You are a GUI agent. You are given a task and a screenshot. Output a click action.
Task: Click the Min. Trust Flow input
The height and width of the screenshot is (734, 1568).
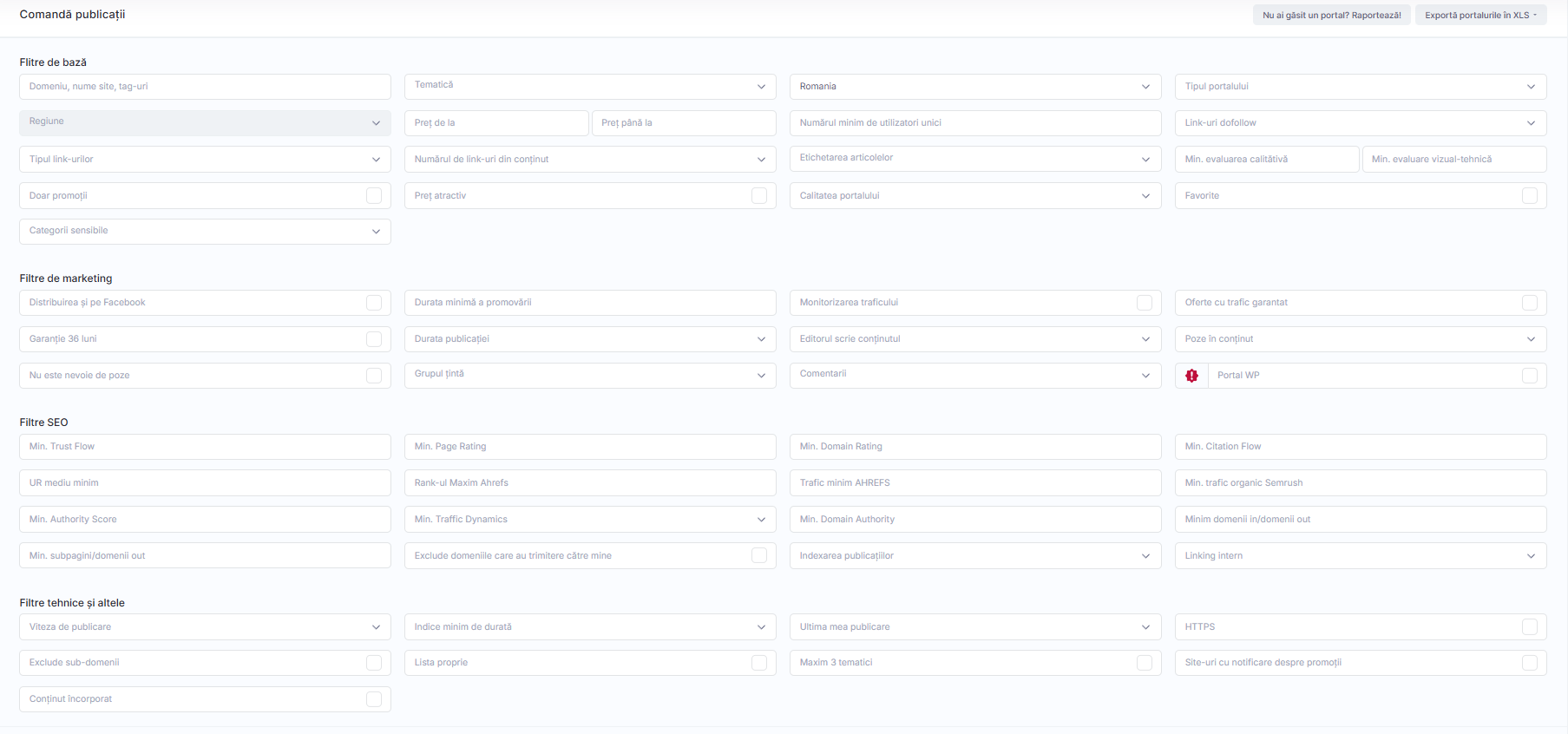tap(205, 447)
